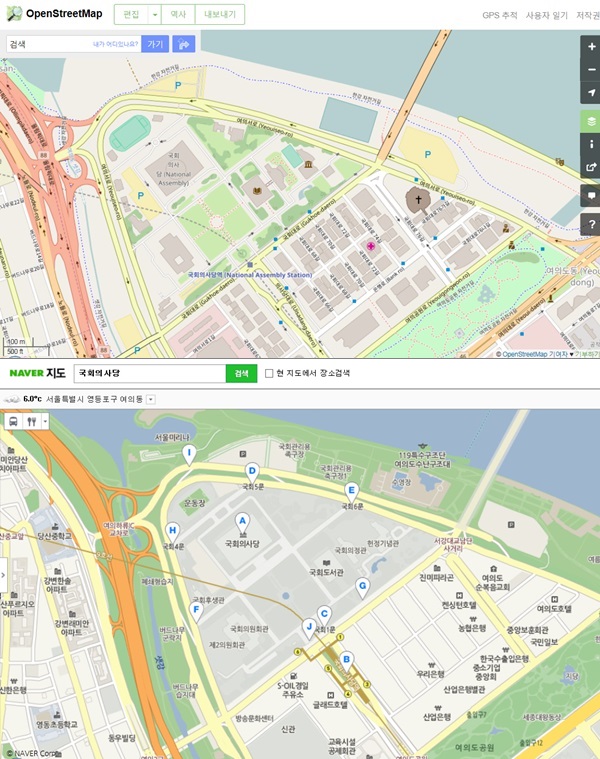
Task: Click the blue 가기 button
Action: click(155, 44)
